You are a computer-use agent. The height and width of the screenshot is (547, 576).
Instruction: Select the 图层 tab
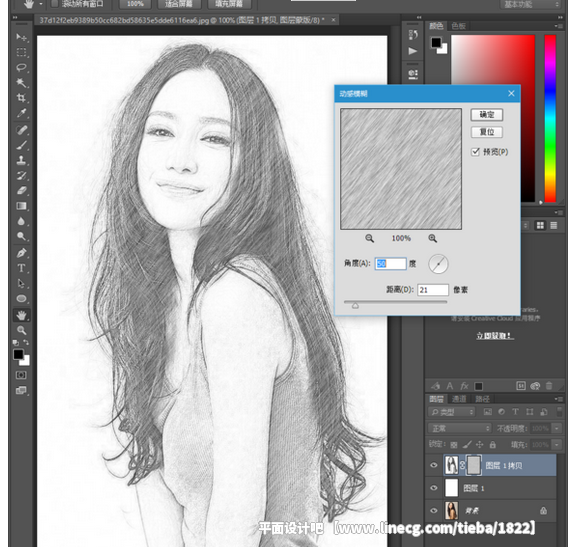pyautogui.click(x=436, y=399)
